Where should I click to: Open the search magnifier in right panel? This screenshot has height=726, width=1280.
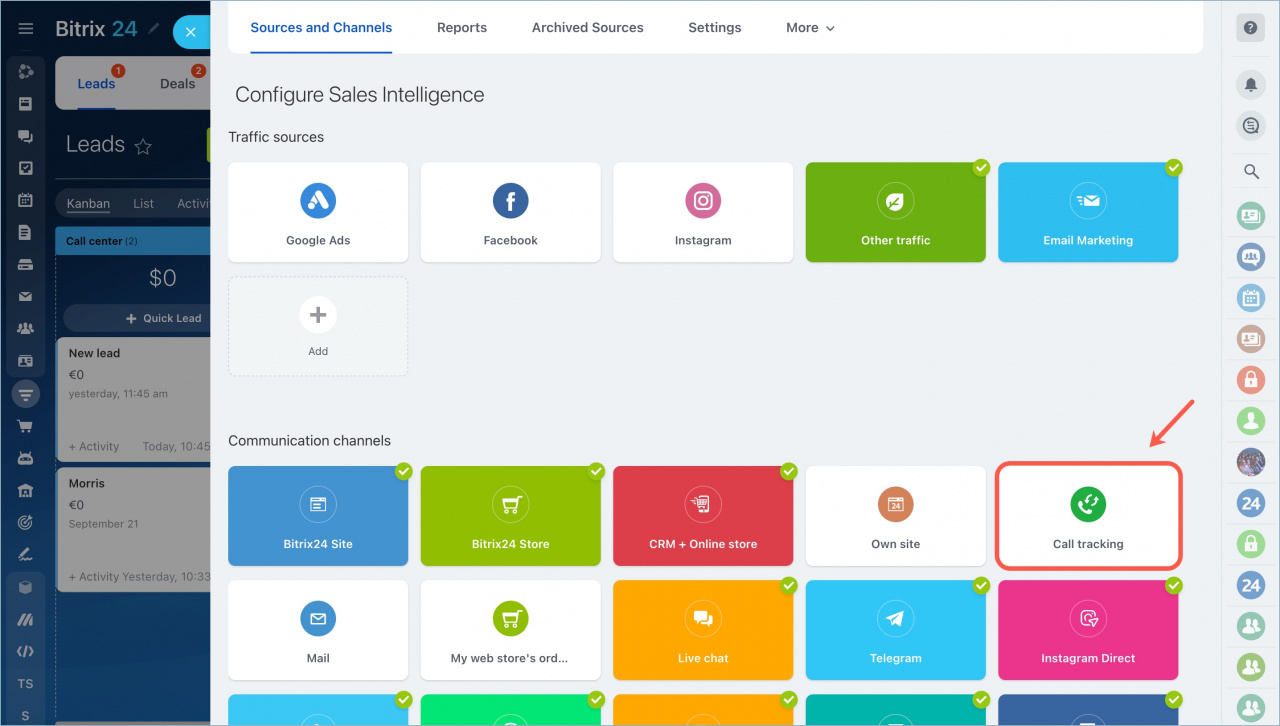(1251, 172)
